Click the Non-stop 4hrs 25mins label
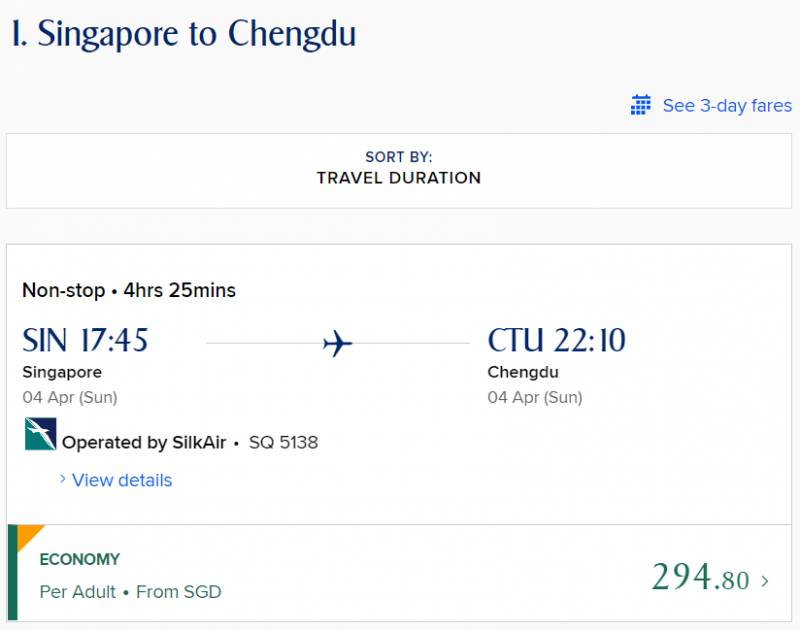Screen dimensions: 800x630 (128, 290)
